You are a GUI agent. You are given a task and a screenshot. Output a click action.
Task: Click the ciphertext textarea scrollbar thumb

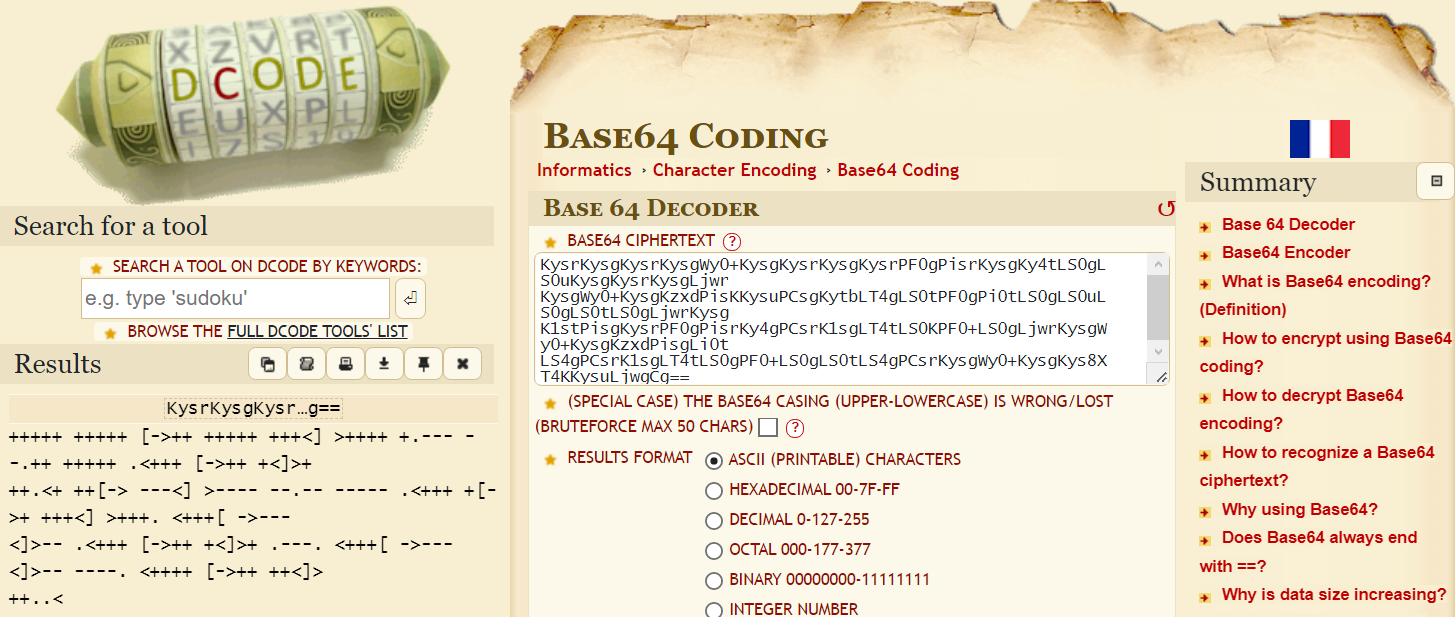1157,307
